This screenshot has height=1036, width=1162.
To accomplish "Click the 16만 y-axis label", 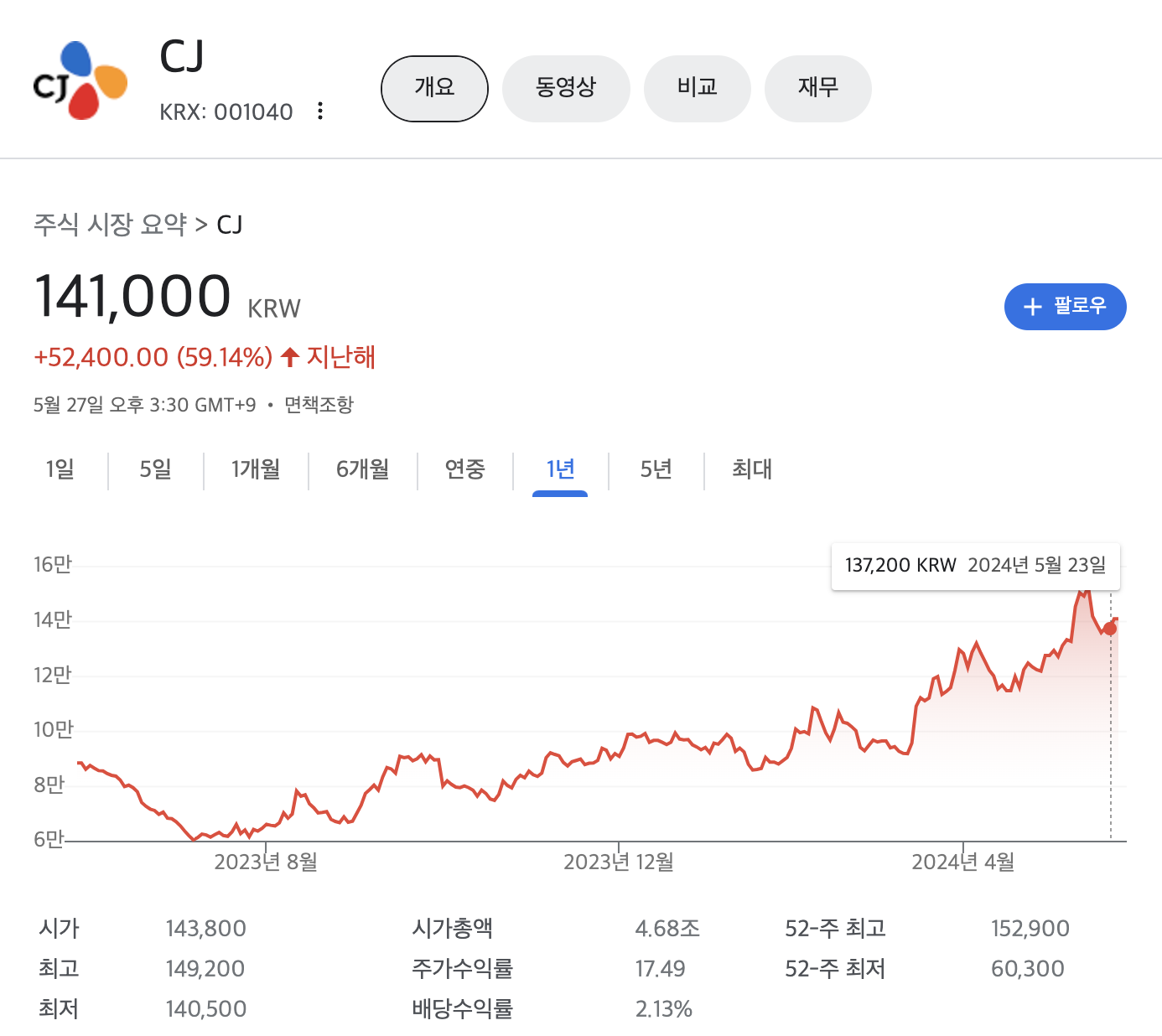I will pyautogui.click(x=53, y=565).
